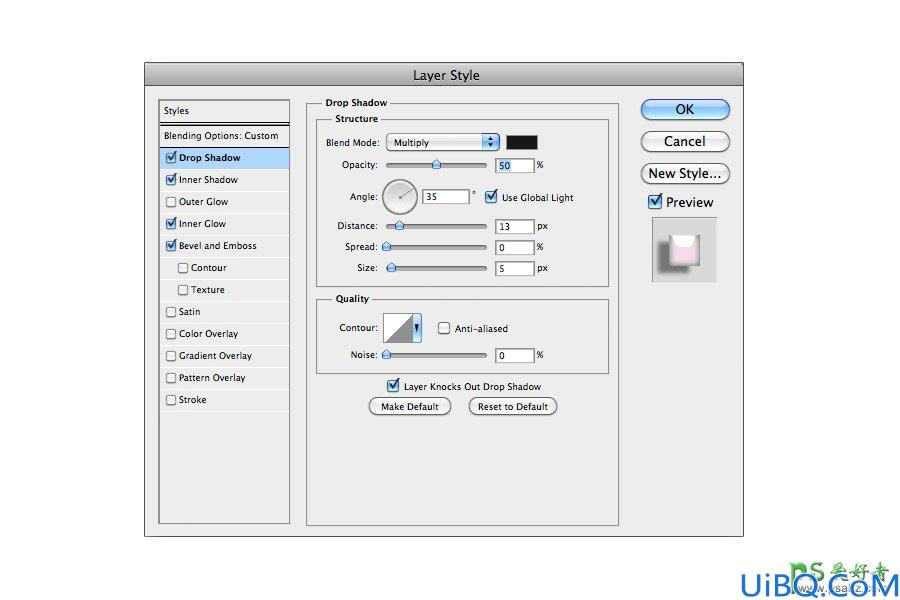Screen dimensions: 900x600
Task: Click the Size value field
Action: pos(514,268)
